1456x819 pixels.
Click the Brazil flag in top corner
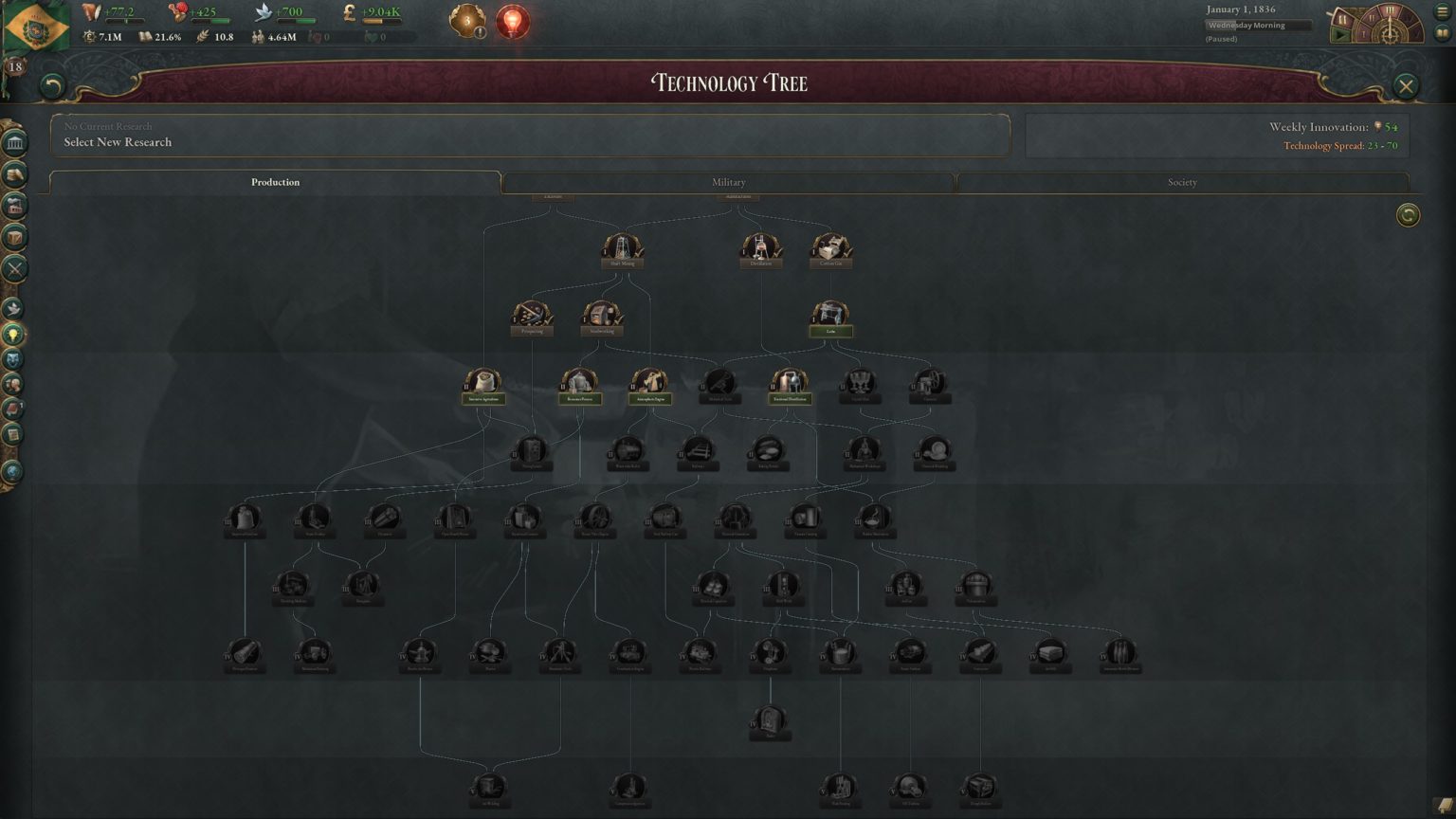pos(36,27)
